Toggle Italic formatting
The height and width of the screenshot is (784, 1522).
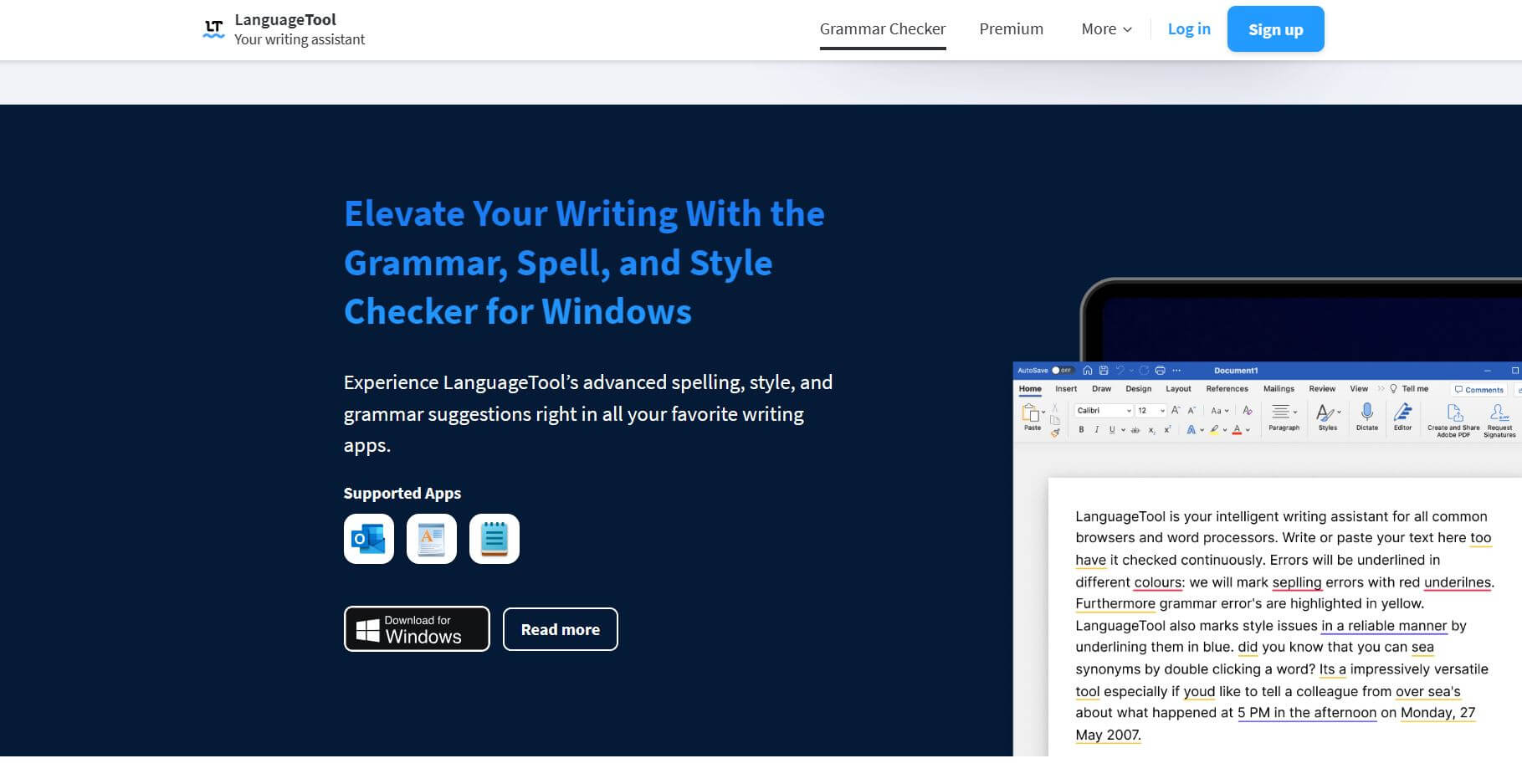pos(1097,430)
